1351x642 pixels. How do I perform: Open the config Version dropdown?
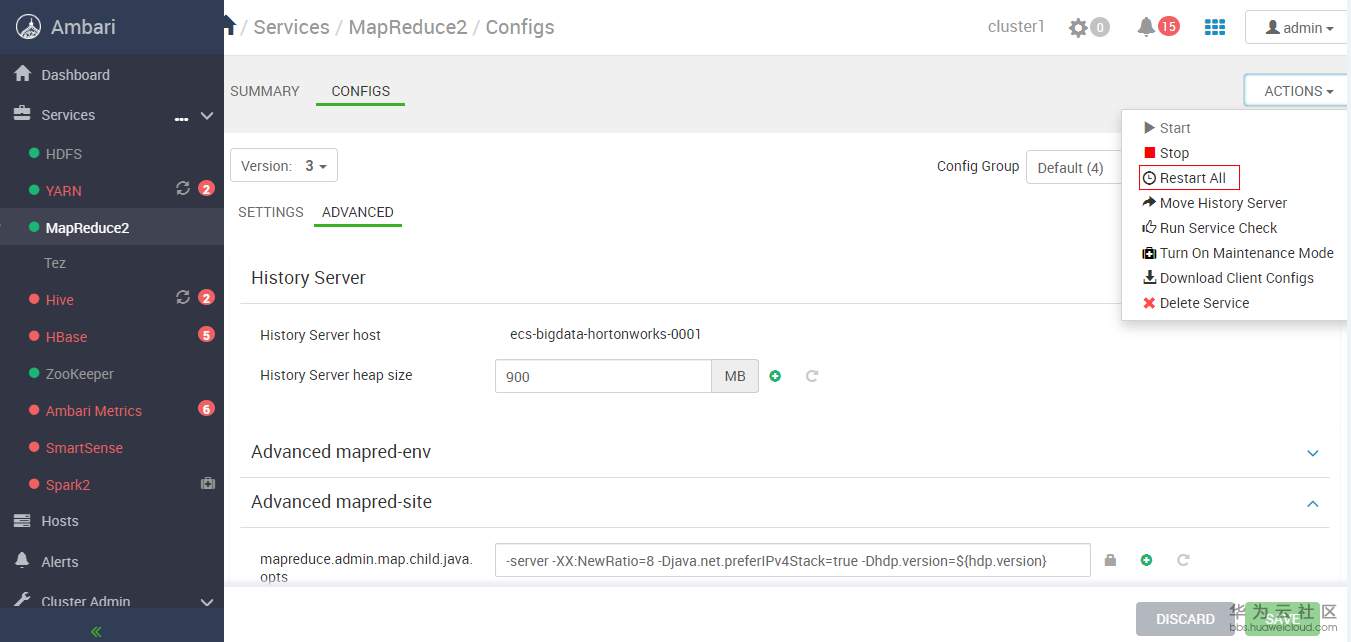click(284, 166)
